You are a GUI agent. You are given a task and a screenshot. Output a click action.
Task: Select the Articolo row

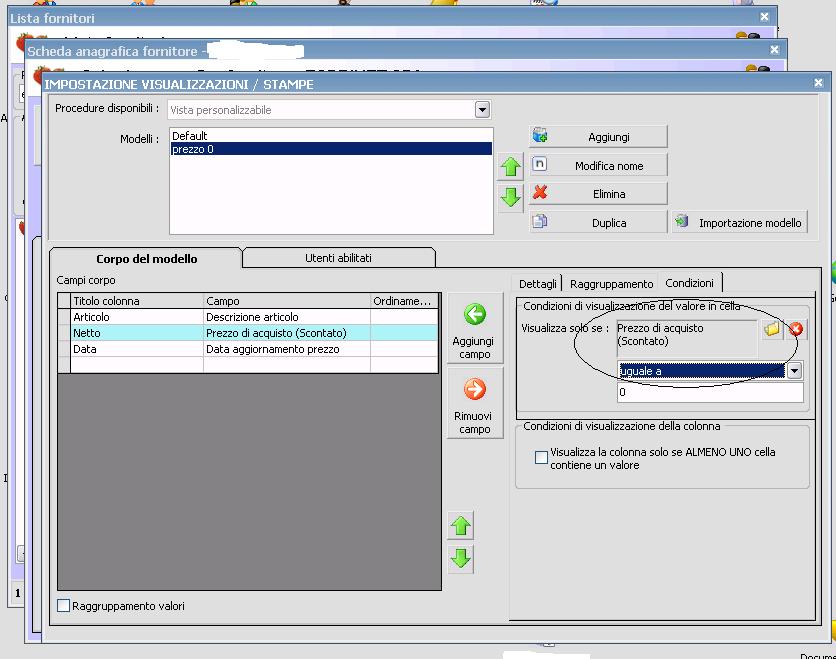[x=248, y=317]
